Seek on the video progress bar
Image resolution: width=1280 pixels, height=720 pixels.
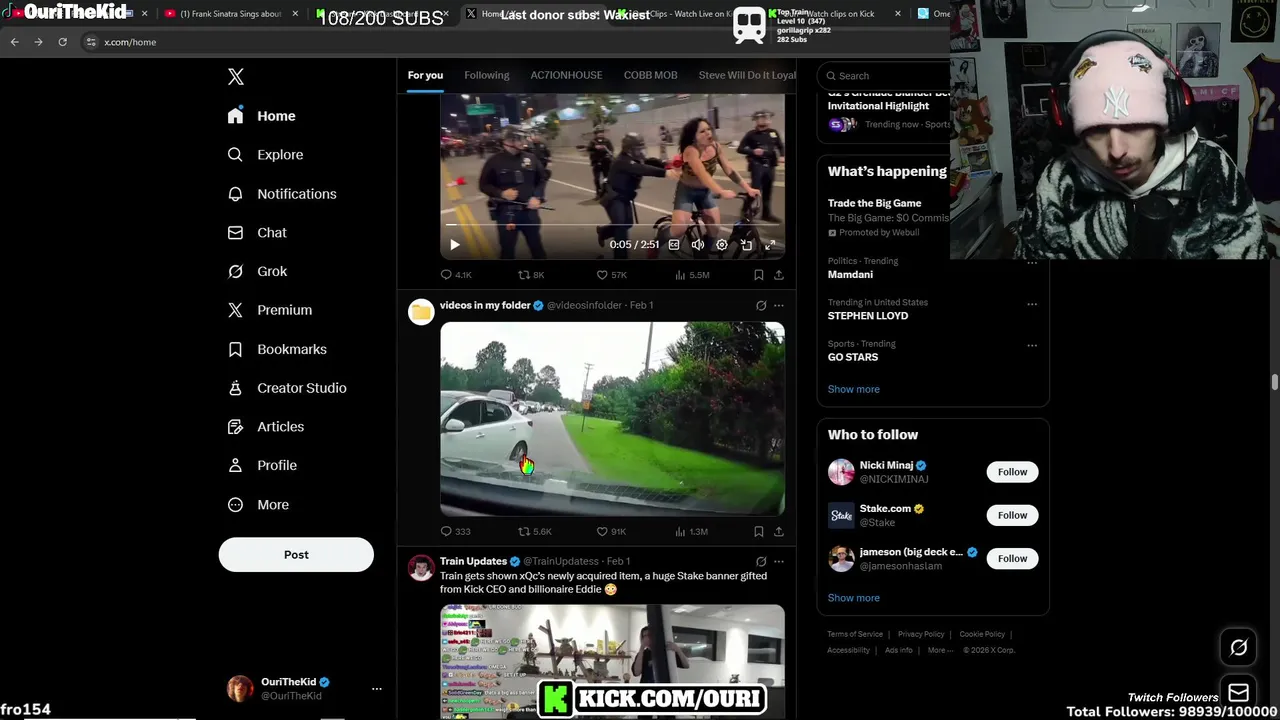(x=612, y=226)
